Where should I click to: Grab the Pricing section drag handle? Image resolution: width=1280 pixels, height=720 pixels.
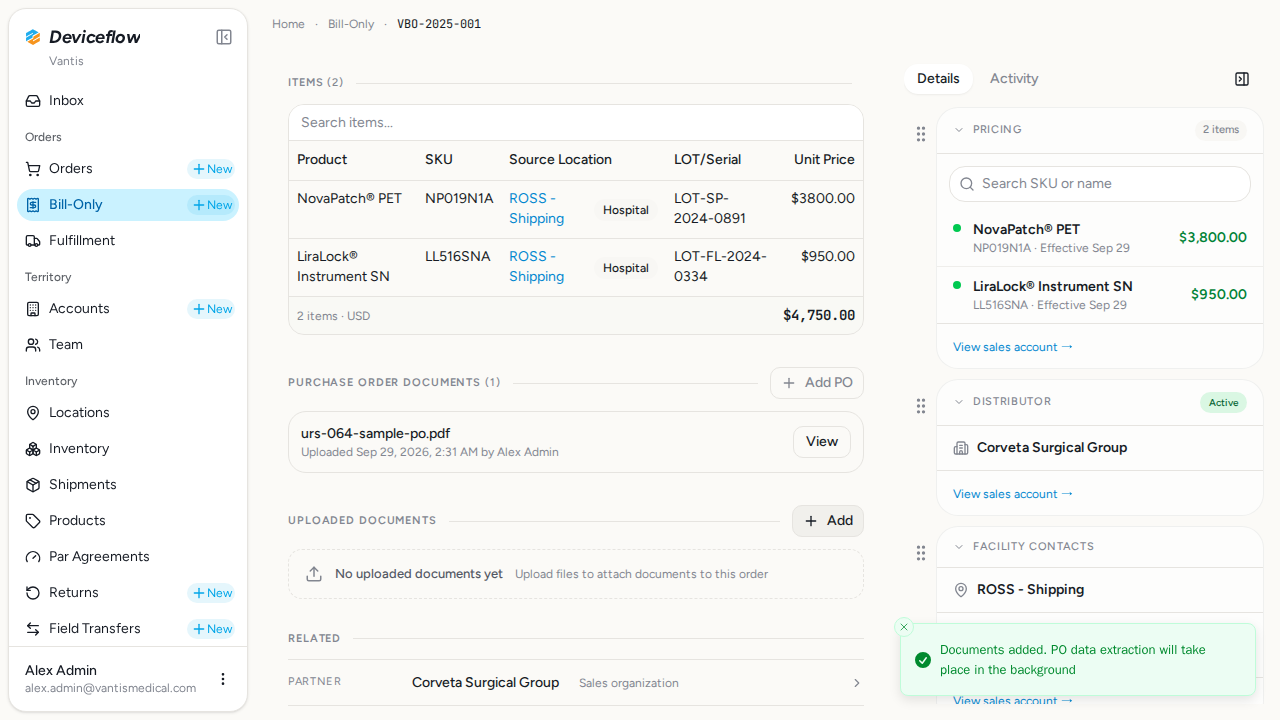pos(921,134)
